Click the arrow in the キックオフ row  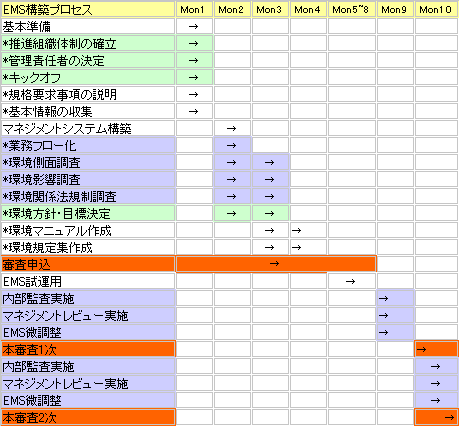(x=193, y=77)
